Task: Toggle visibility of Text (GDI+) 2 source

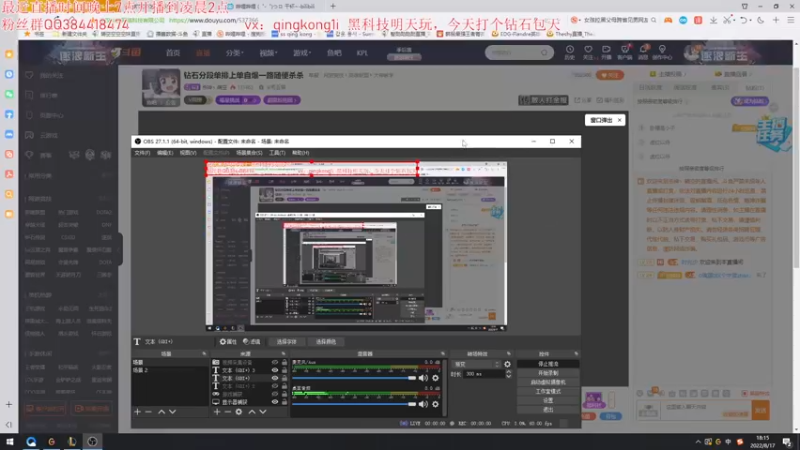Action: pyautogui.click(x=274, y=386)
